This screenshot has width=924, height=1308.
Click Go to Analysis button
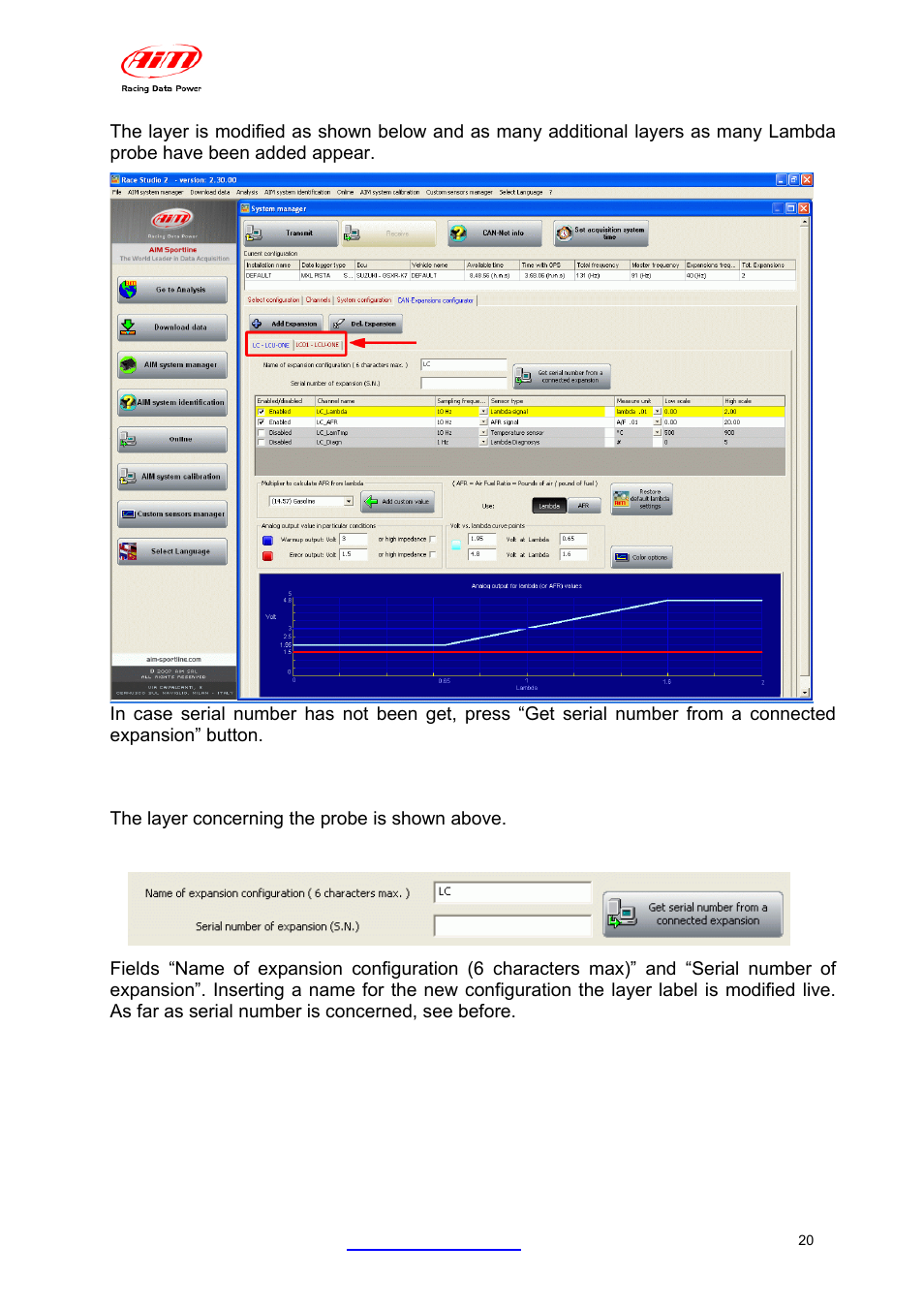172,290
